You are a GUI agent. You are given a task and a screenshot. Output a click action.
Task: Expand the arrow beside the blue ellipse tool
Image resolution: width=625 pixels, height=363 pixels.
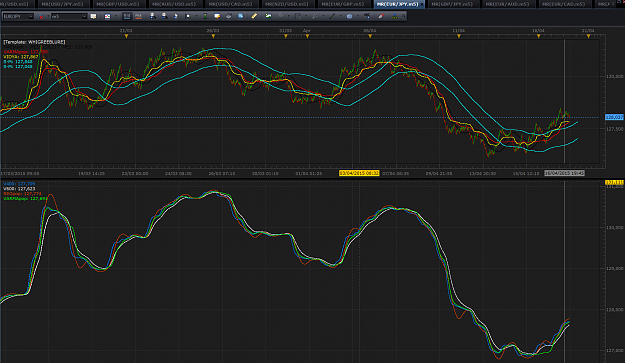[x=358, y=16]
